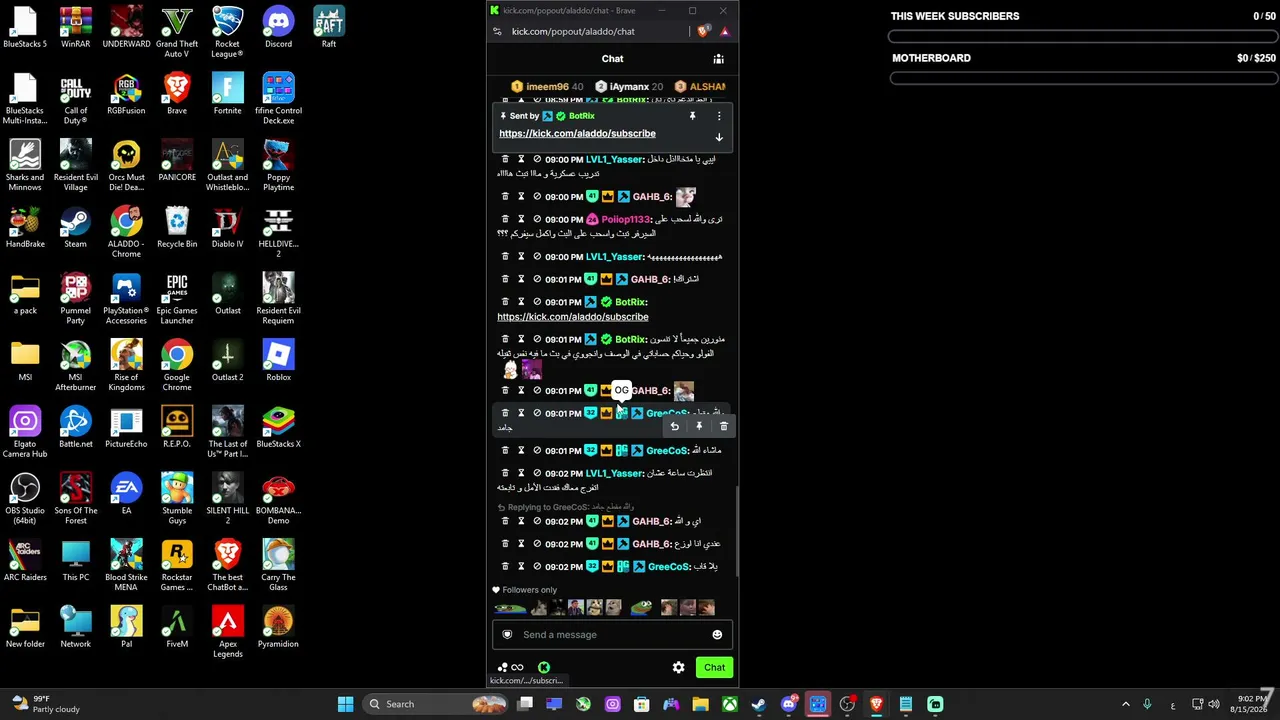This screenshot has height=720, width=1280.
Task: Click the shield icon in message box
Action: click(507, 635)
